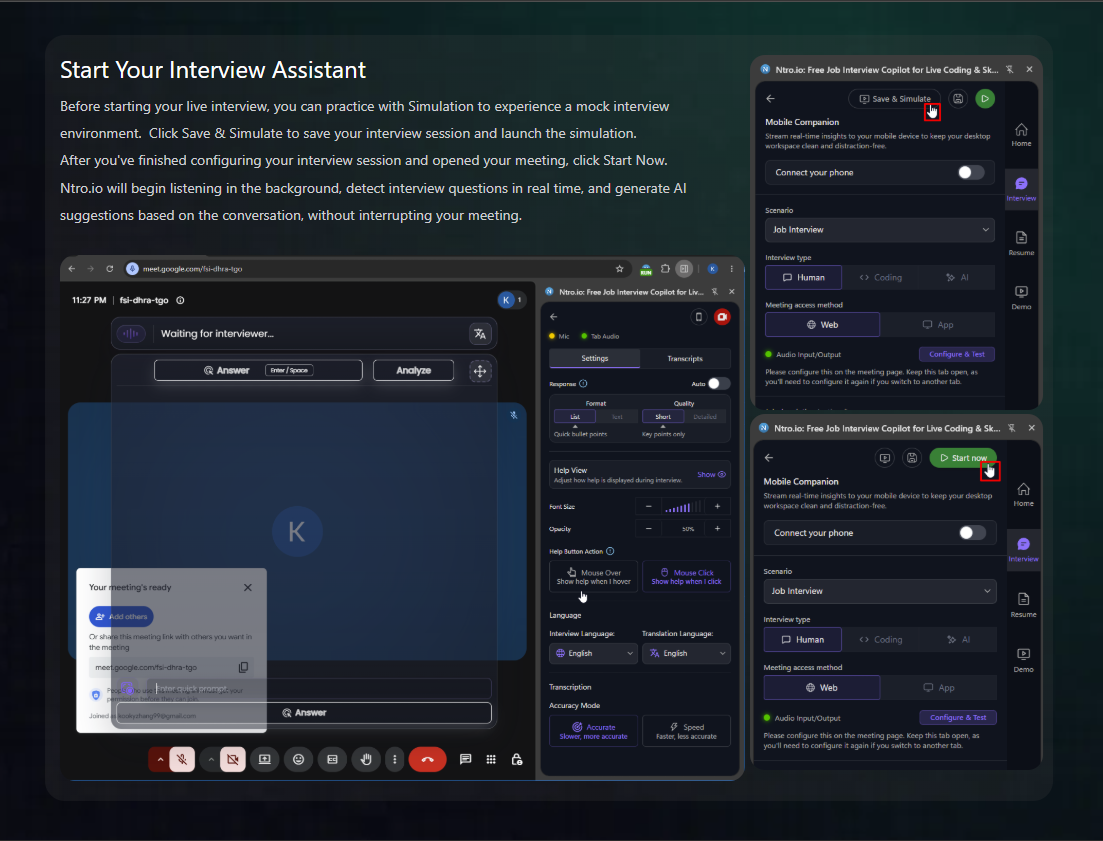Open the Home tab in Save & Simulate panel sidebar
The image size is (1103, 841).
(x=1021, y=134)
